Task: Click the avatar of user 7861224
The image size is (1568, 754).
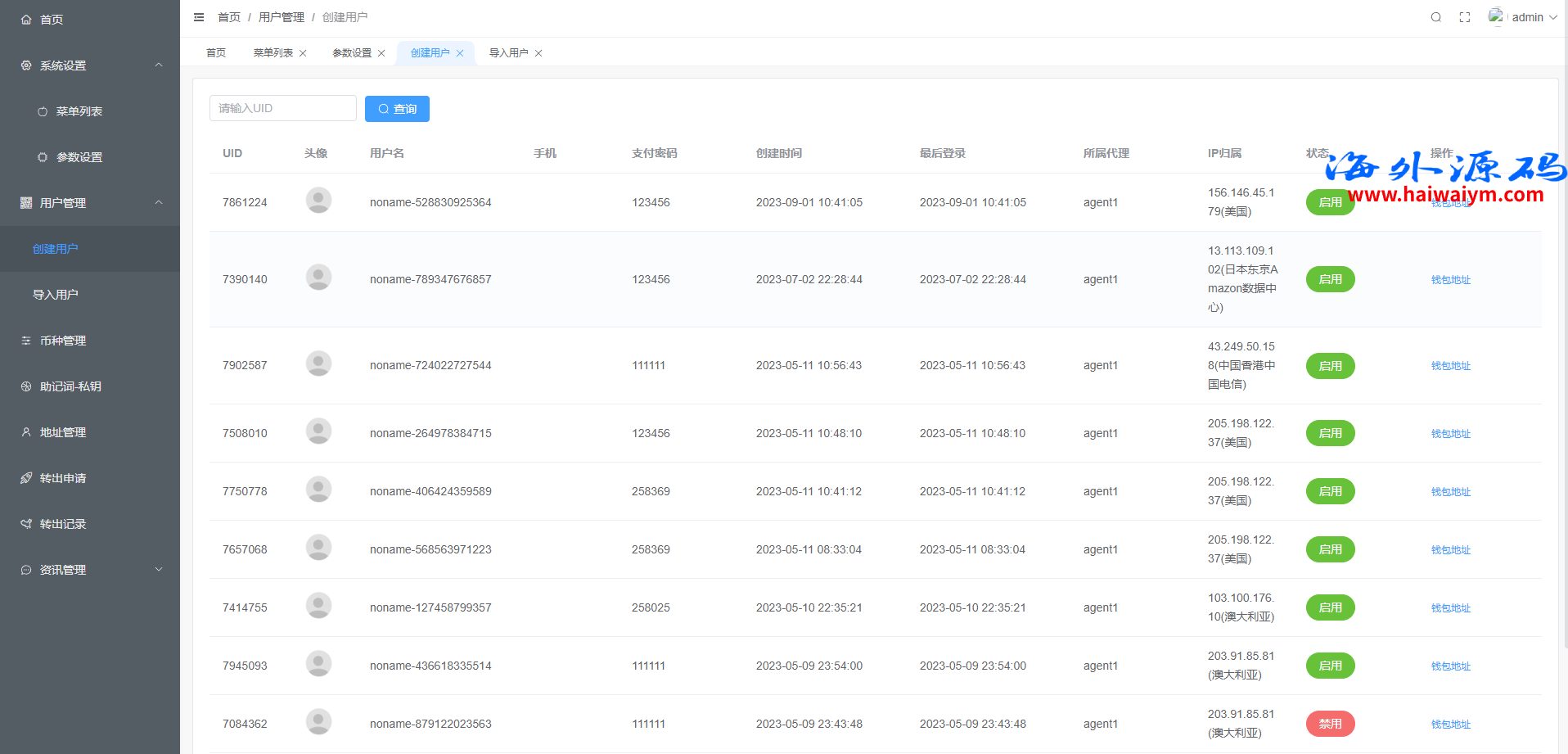Action: [318, 201]
